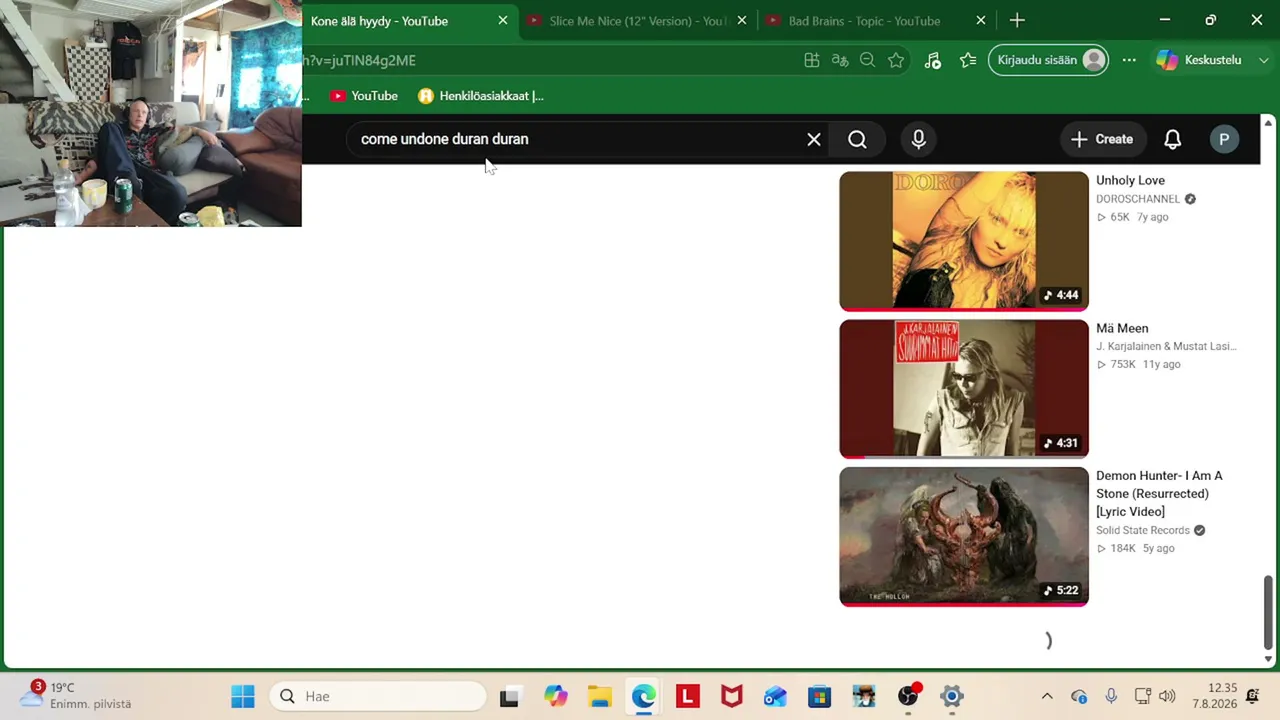This screenshot has width=1280, height=720.
Task: Open a new browser tab
Action: (x=1017, y=21)
